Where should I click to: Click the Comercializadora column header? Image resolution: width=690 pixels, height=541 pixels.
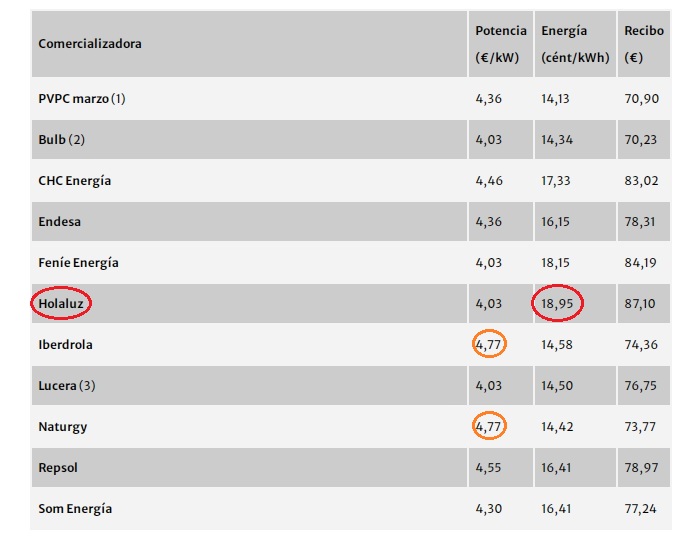click(90, 44)
